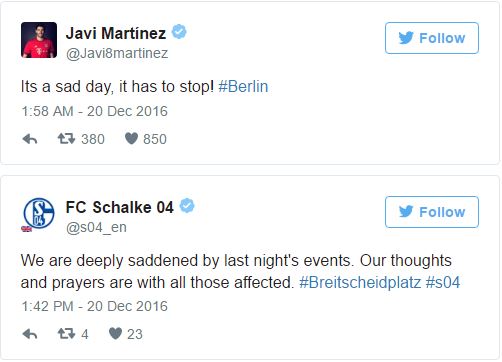
Task: Click Javi Martínez's verified badge
Action: pyautogui.click(x=179, y=32)
